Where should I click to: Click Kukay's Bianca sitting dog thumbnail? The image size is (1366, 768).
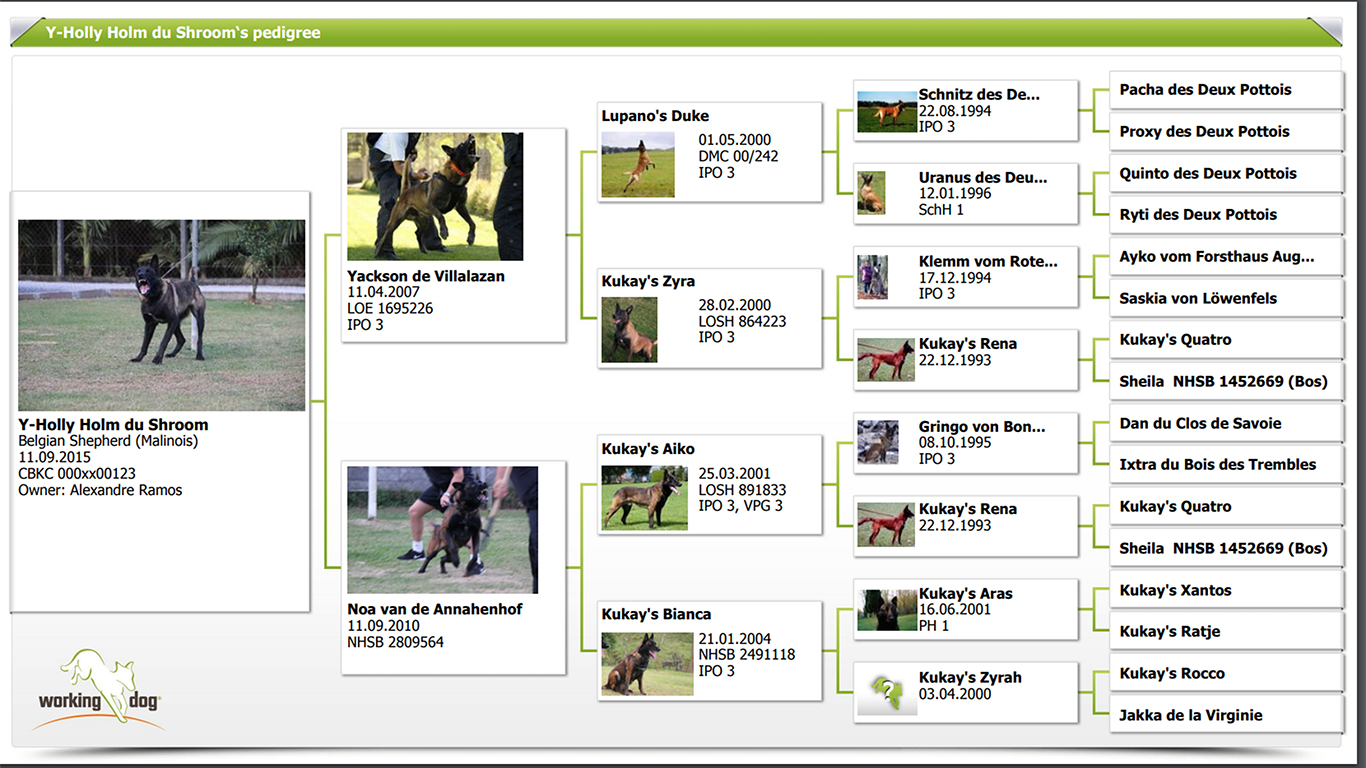coord(647,663)
